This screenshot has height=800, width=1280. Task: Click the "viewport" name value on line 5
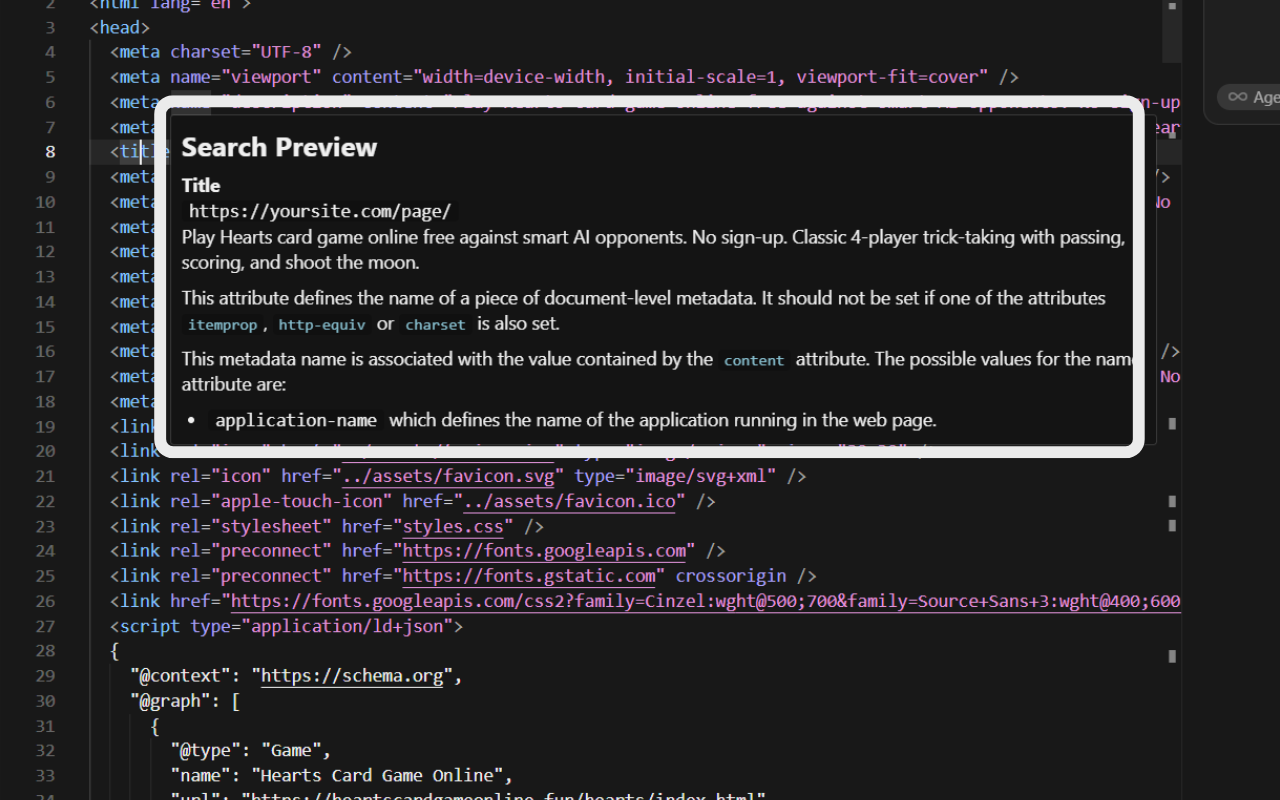coord(271,77)
